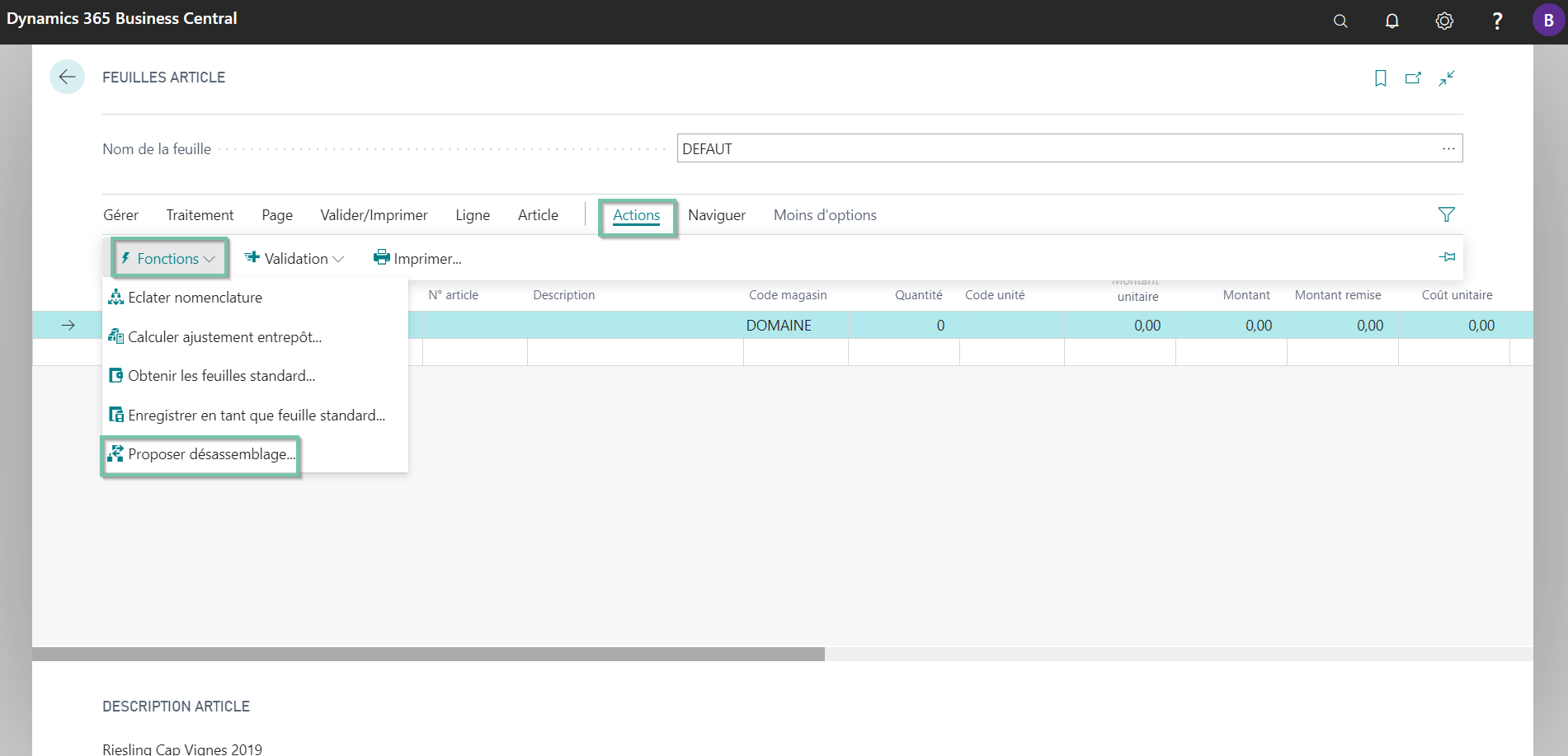Click the horizontal scrollbar thumb
This screenshot has height=756, width=1568.
pos(428,654)
